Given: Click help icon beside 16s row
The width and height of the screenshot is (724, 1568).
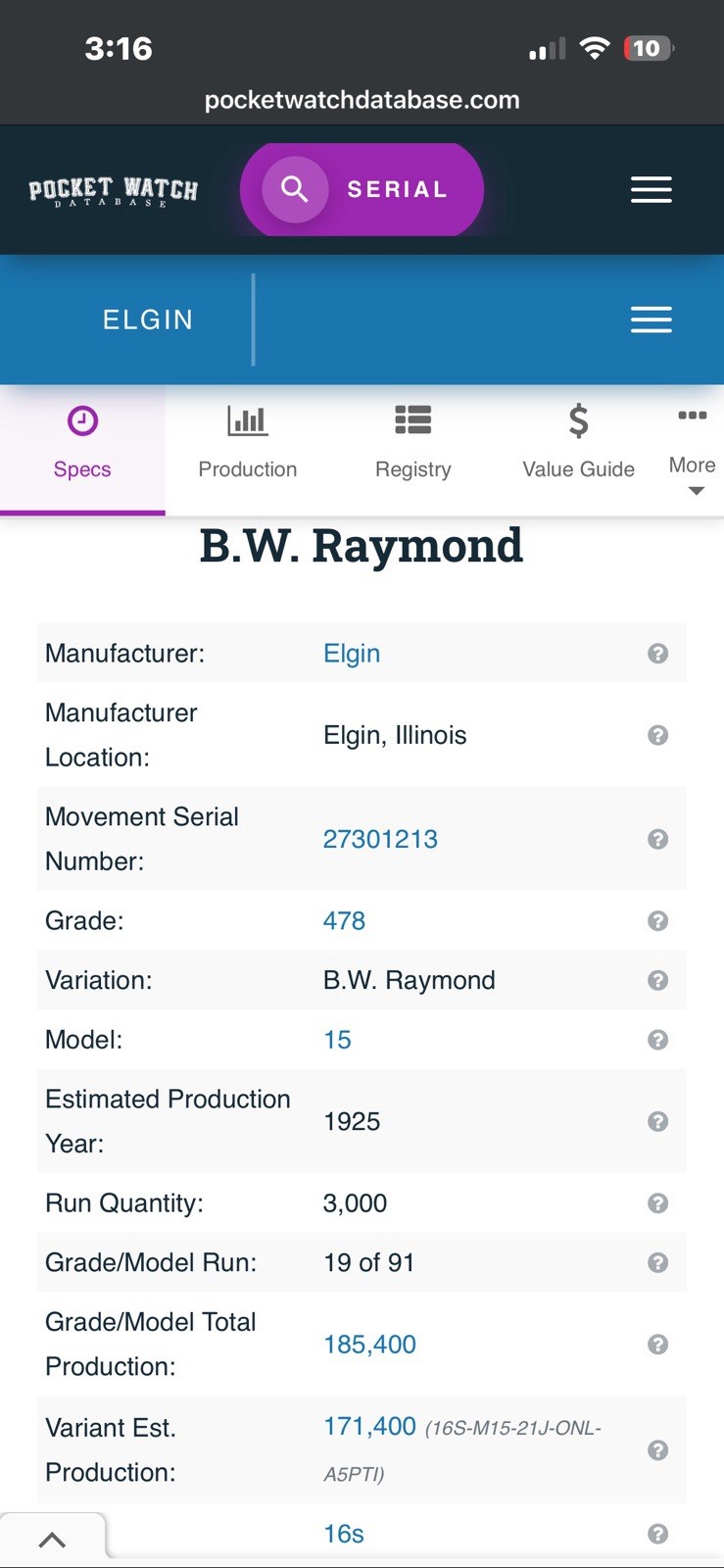Looking at the screenshot, I should (x=658, y=1534).
